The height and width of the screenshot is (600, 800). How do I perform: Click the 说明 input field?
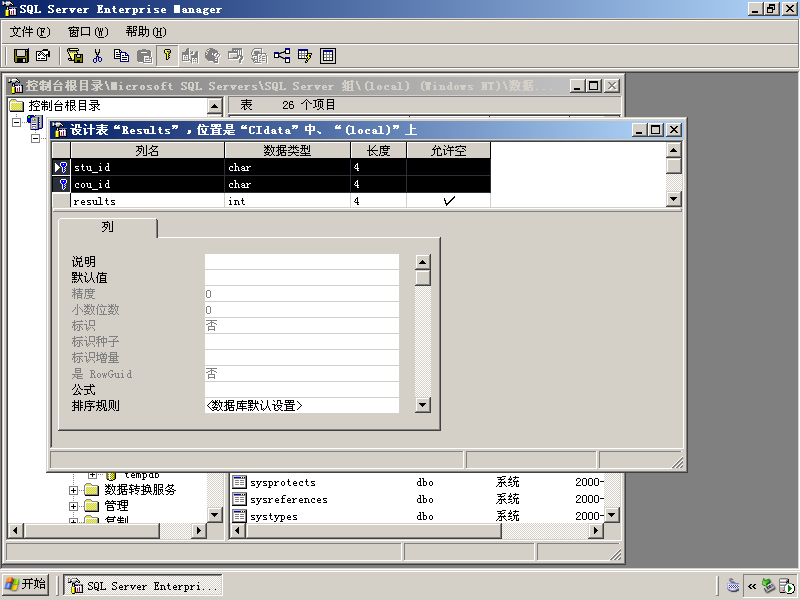[302, 262]
